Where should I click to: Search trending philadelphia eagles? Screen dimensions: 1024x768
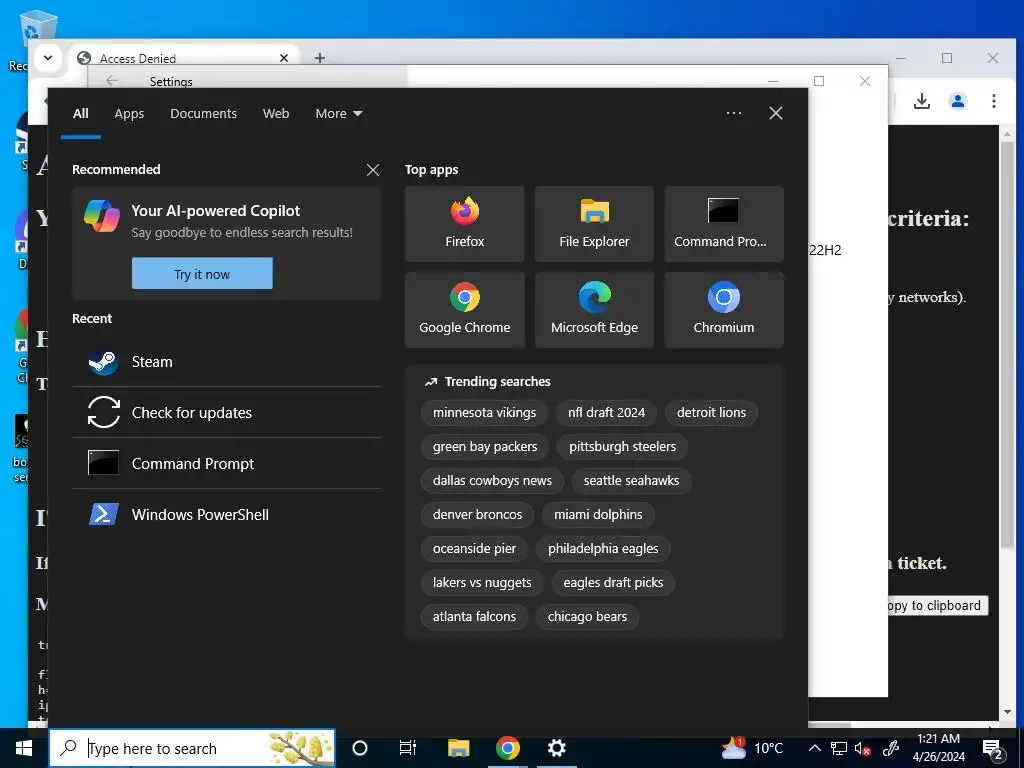pos(603,549)
